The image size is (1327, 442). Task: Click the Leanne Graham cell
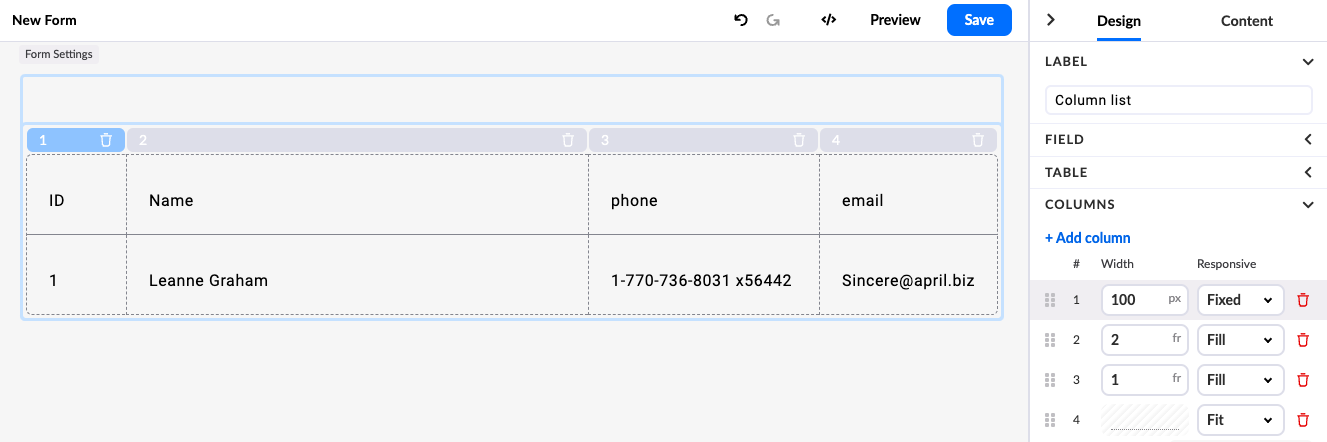[357, 275]
